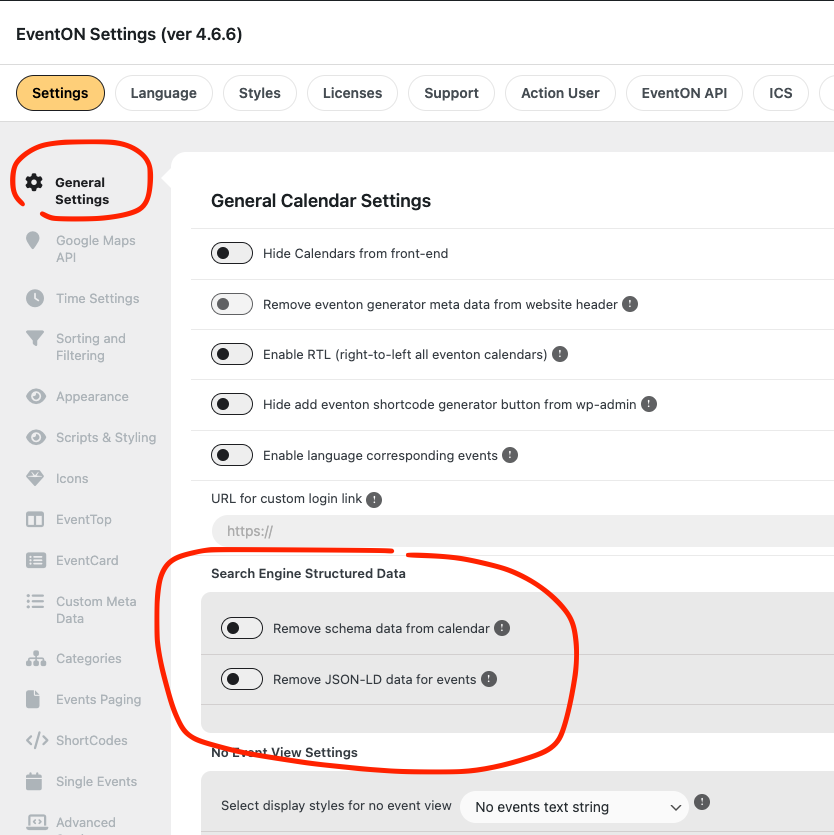The height and width of the screenshot is (835, 834).
Task: Go to Events Paging section label
Action: (99, 699)
